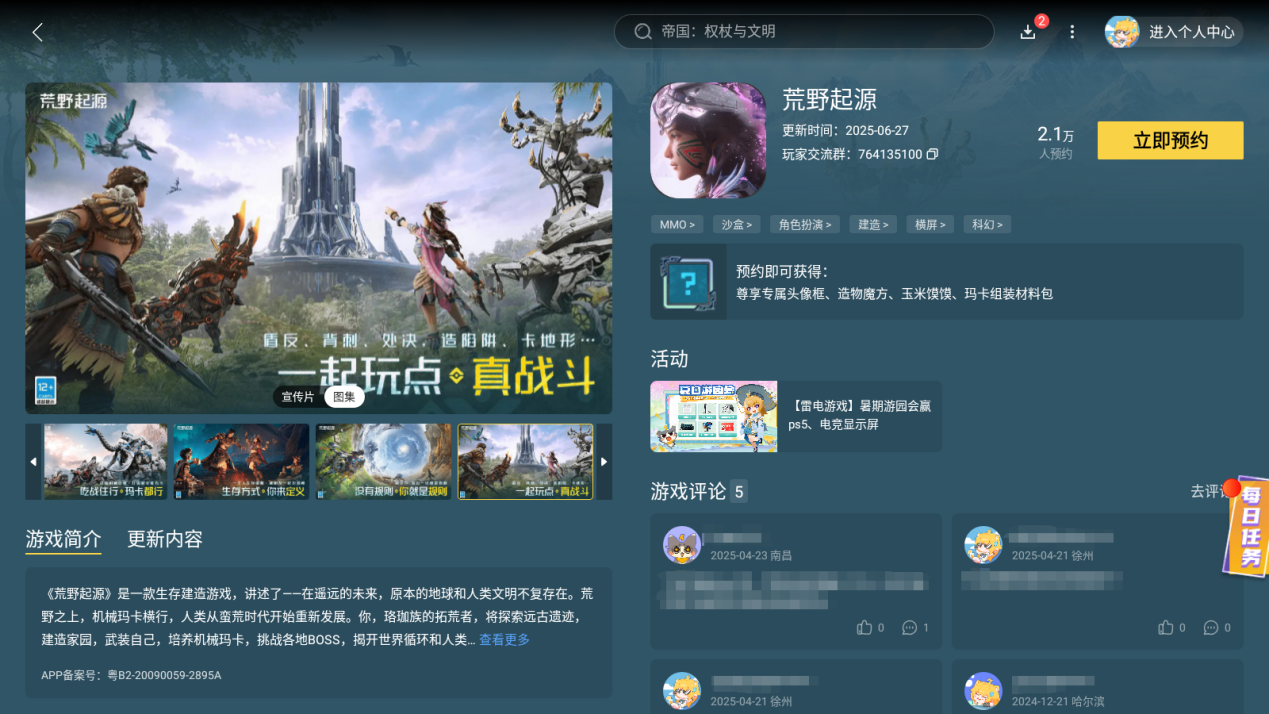Open the downloads icon with badge 2

pos(1028,32)
